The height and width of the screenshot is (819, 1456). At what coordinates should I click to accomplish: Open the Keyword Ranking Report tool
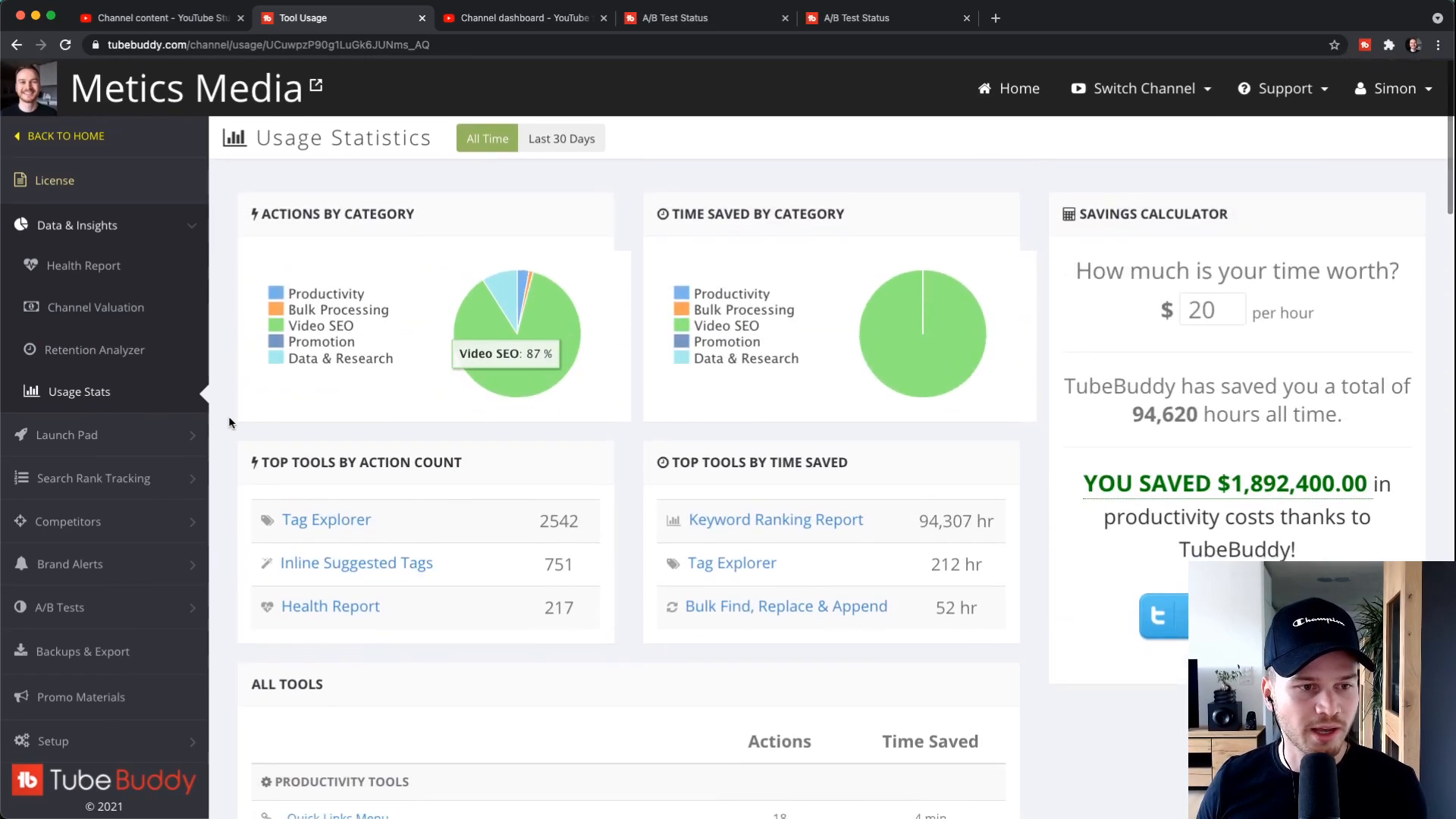click(776, 519)
